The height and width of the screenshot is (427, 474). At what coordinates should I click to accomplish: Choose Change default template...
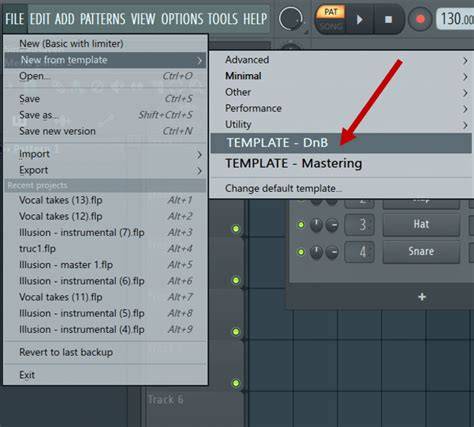point(342,188)
